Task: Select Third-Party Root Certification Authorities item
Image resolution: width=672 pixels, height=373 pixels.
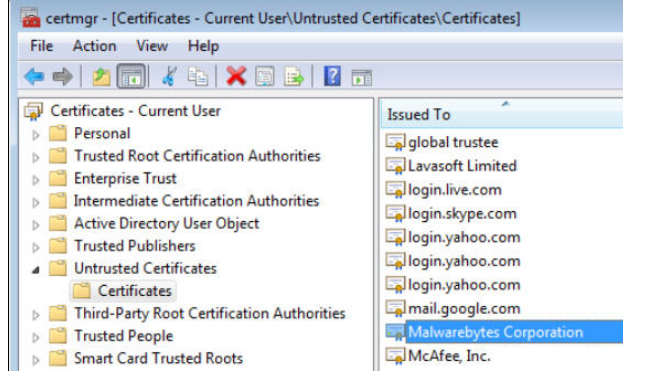Action: 210,313
